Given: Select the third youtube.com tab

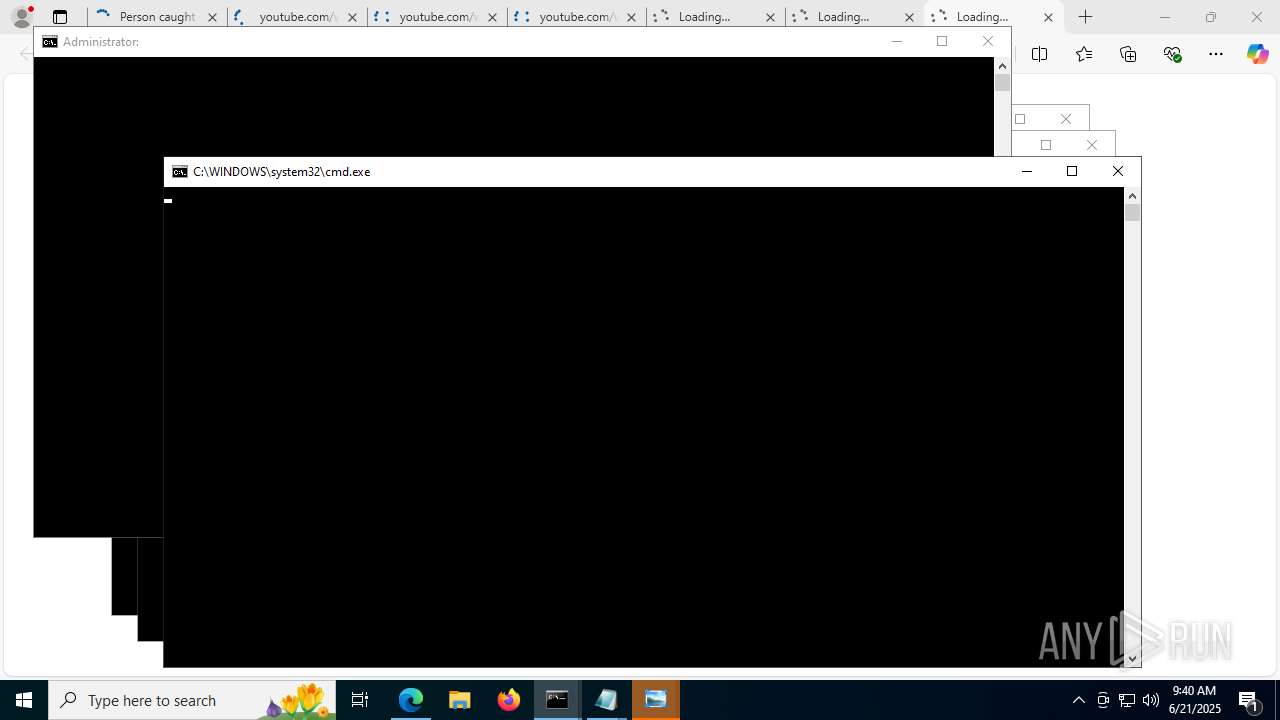Looking at the screenshot, I should [x=577, y=17].
